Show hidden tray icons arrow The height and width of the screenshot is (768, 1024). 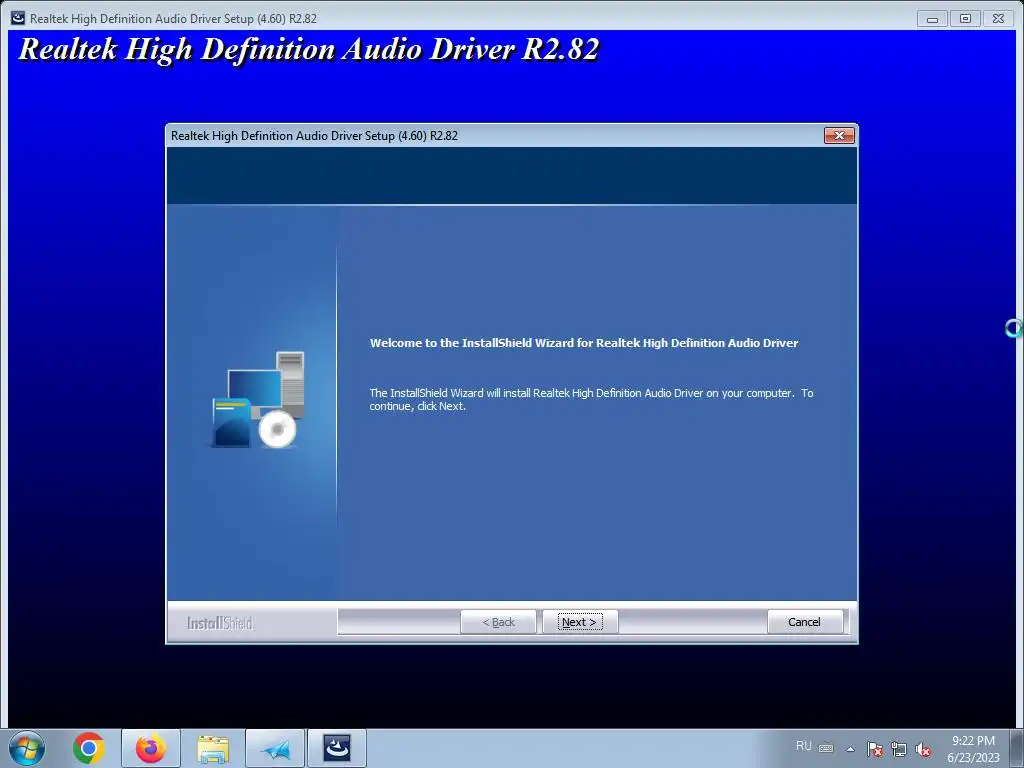click(x=850, y=749)
